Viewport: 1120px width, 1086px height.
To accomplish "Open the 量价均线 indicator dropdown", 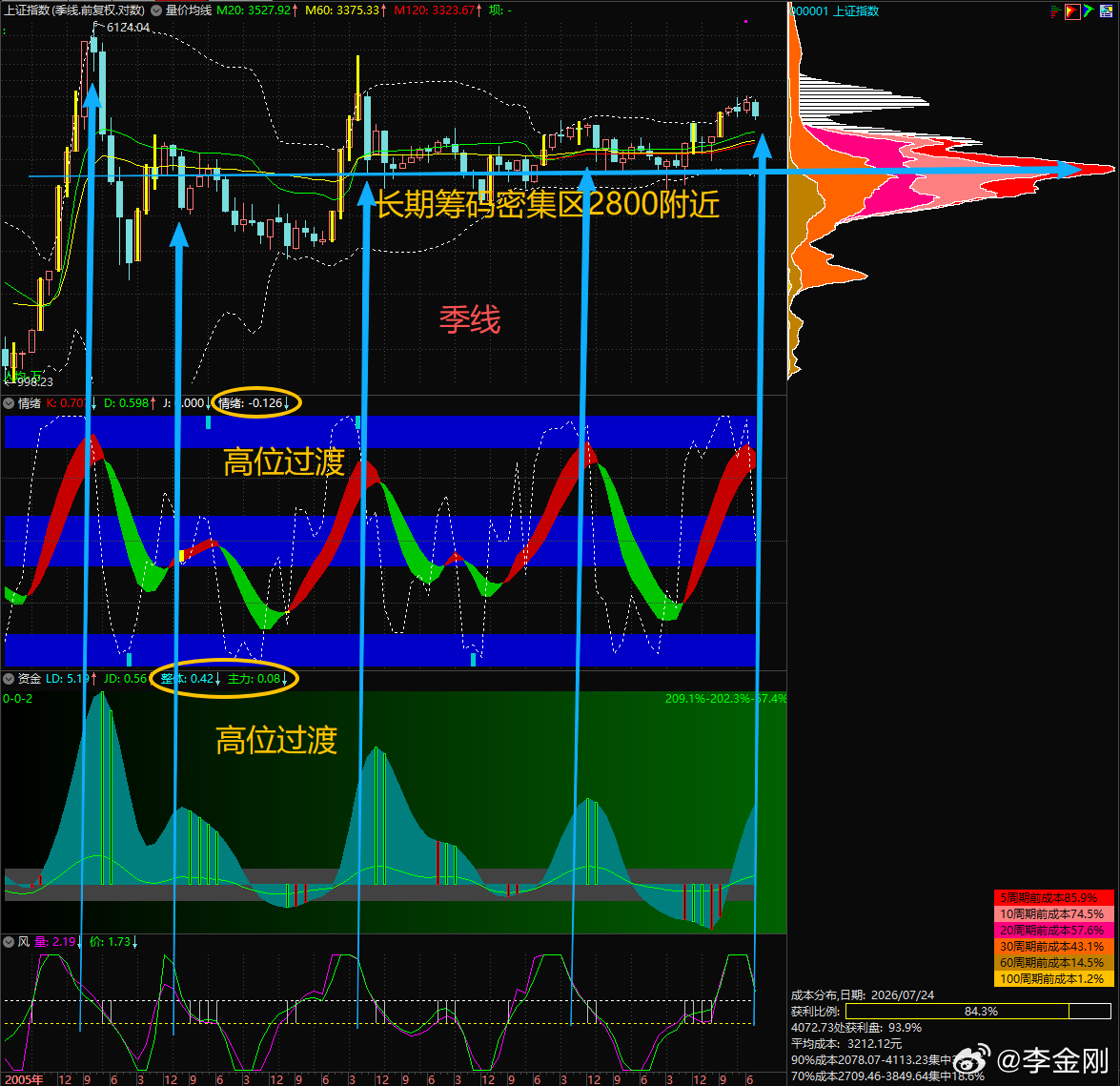I will click(x=155, y=10).
